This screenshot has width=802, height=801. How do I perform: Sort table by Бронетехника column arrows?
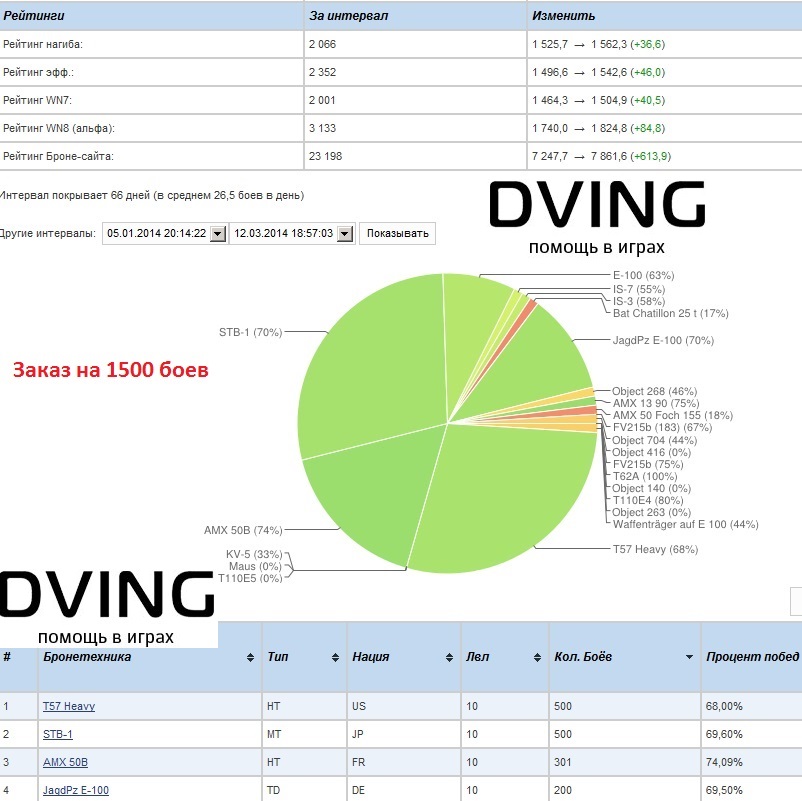(x=250, y=658)
